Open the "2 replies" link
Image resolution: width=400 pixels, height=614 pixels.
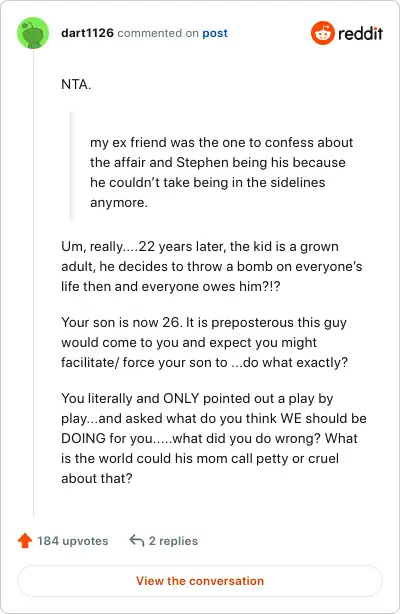(x=173, y=541)
